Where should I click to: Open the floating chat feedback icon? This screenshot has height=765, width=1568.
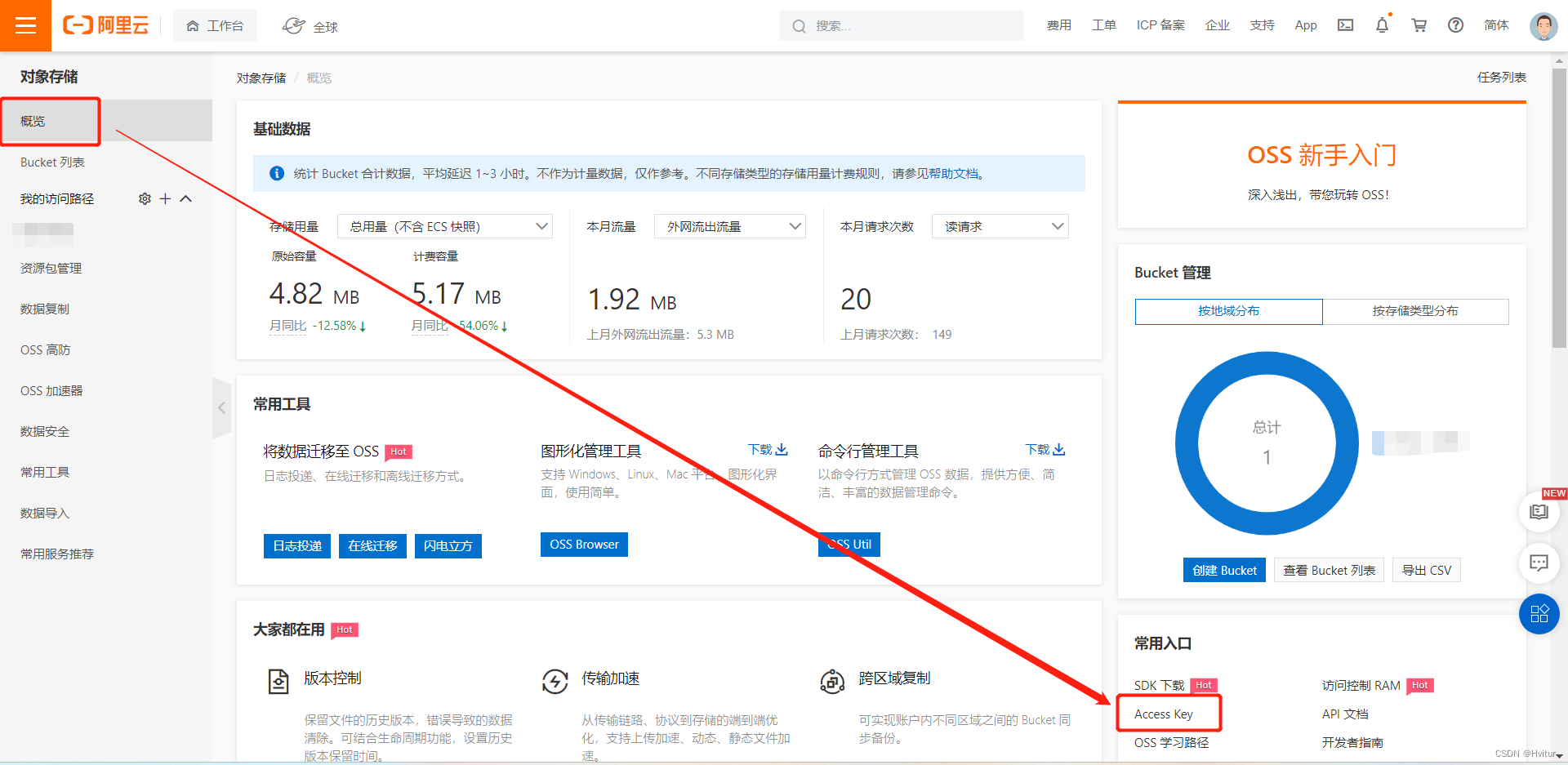pyautogui.click(x=1539, y=563)
